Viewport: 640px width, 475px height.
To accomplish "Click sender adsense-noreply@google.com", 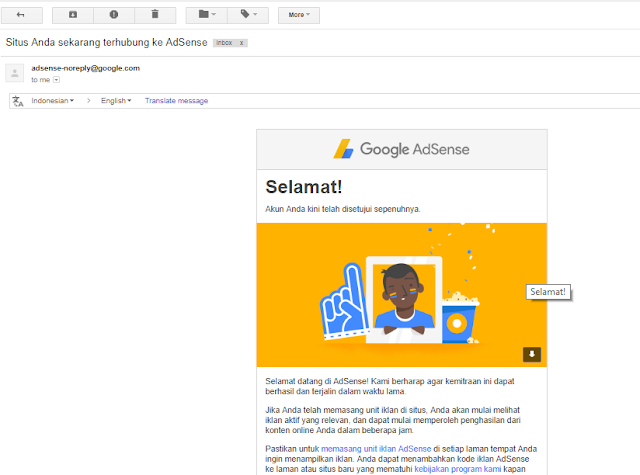I will pyautogui.click(x=86, y=68).
